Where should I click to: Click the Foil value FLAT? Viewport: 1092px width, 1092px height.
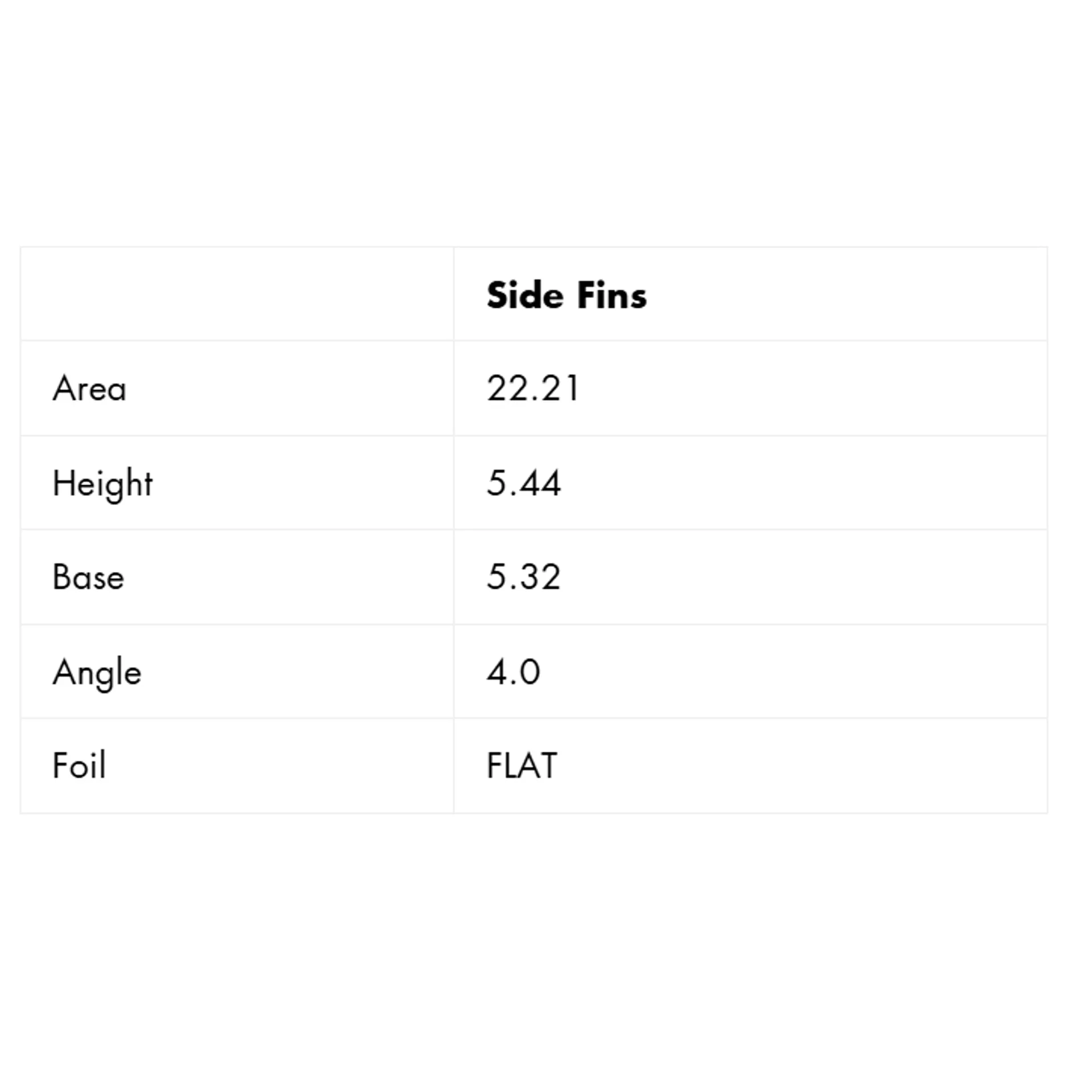[x=522, y=766]
